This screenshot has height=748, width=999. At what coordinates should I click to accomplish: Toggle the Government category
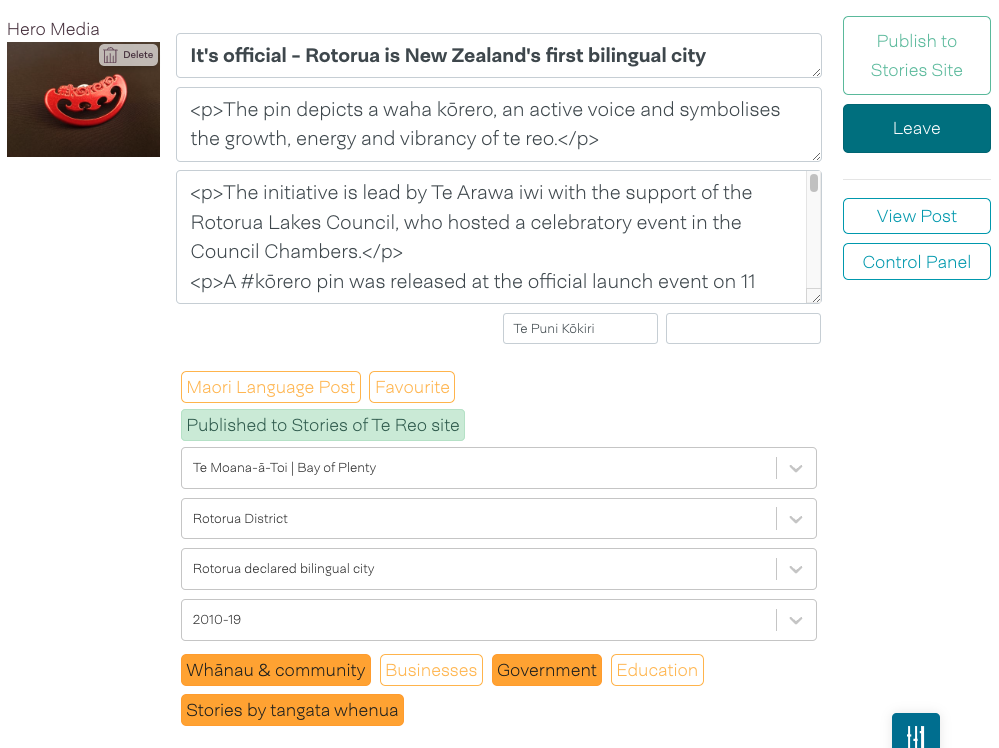click(547, 670)
